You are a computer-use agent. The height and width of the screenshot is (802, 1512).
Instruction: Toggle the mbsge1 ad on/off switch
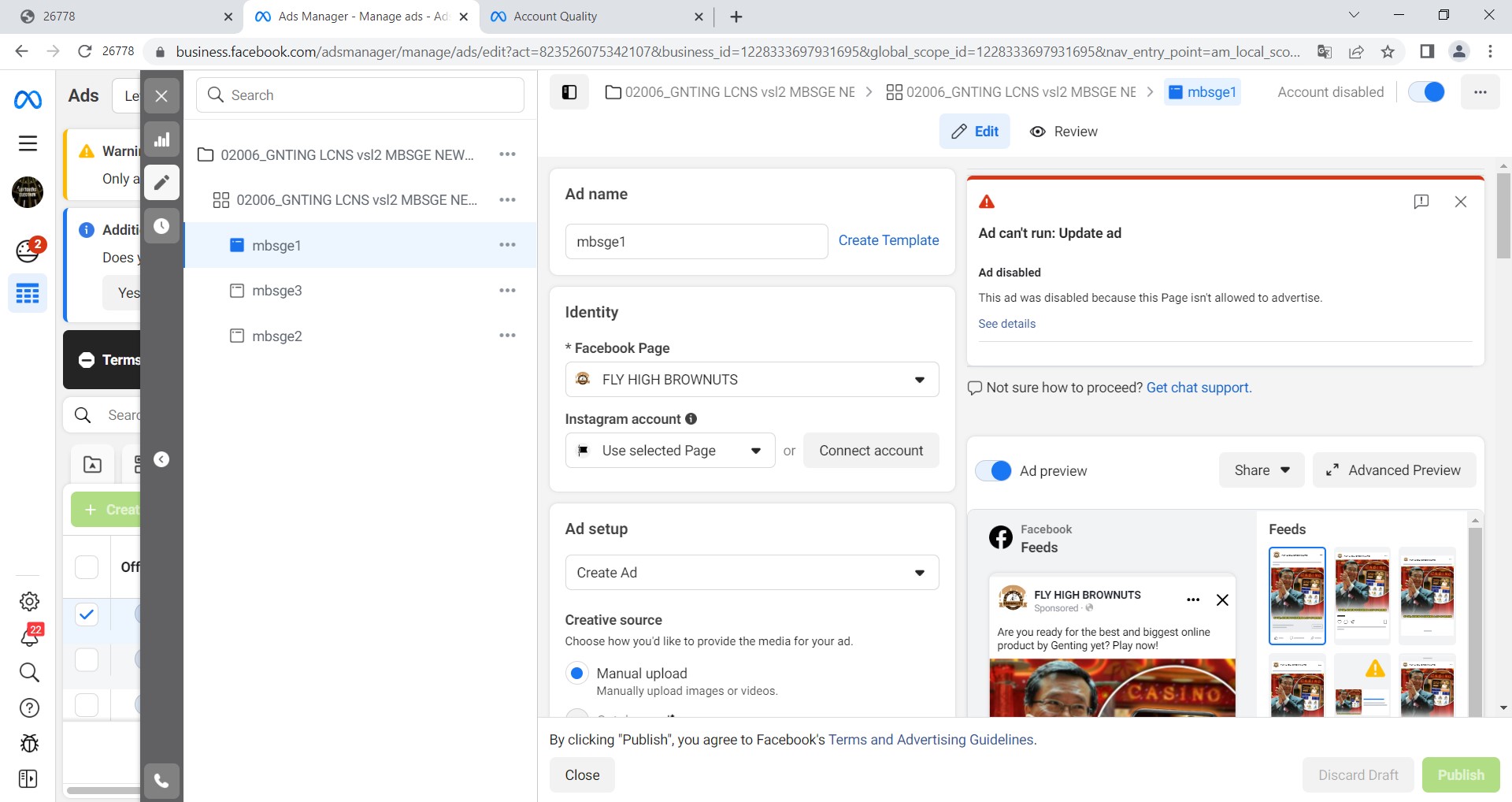coord(1426,92)
